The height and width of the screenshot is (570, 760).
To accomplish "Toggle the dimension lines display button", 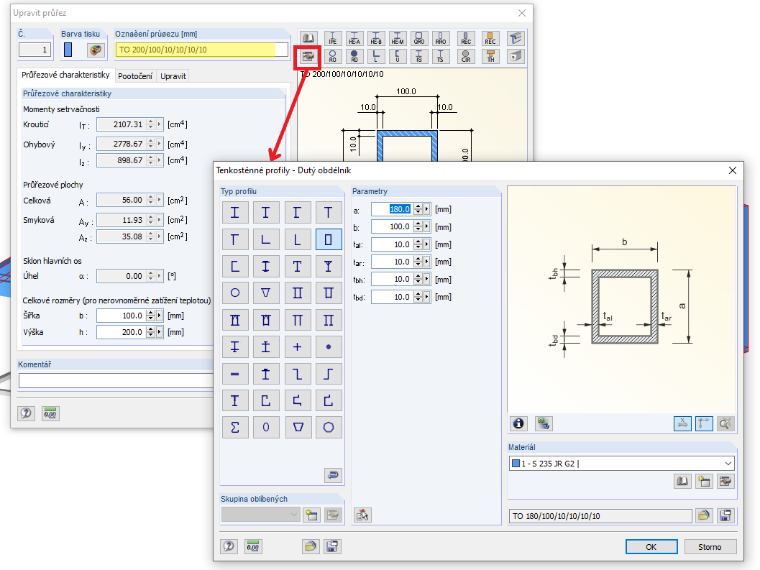I will (682, 424).
